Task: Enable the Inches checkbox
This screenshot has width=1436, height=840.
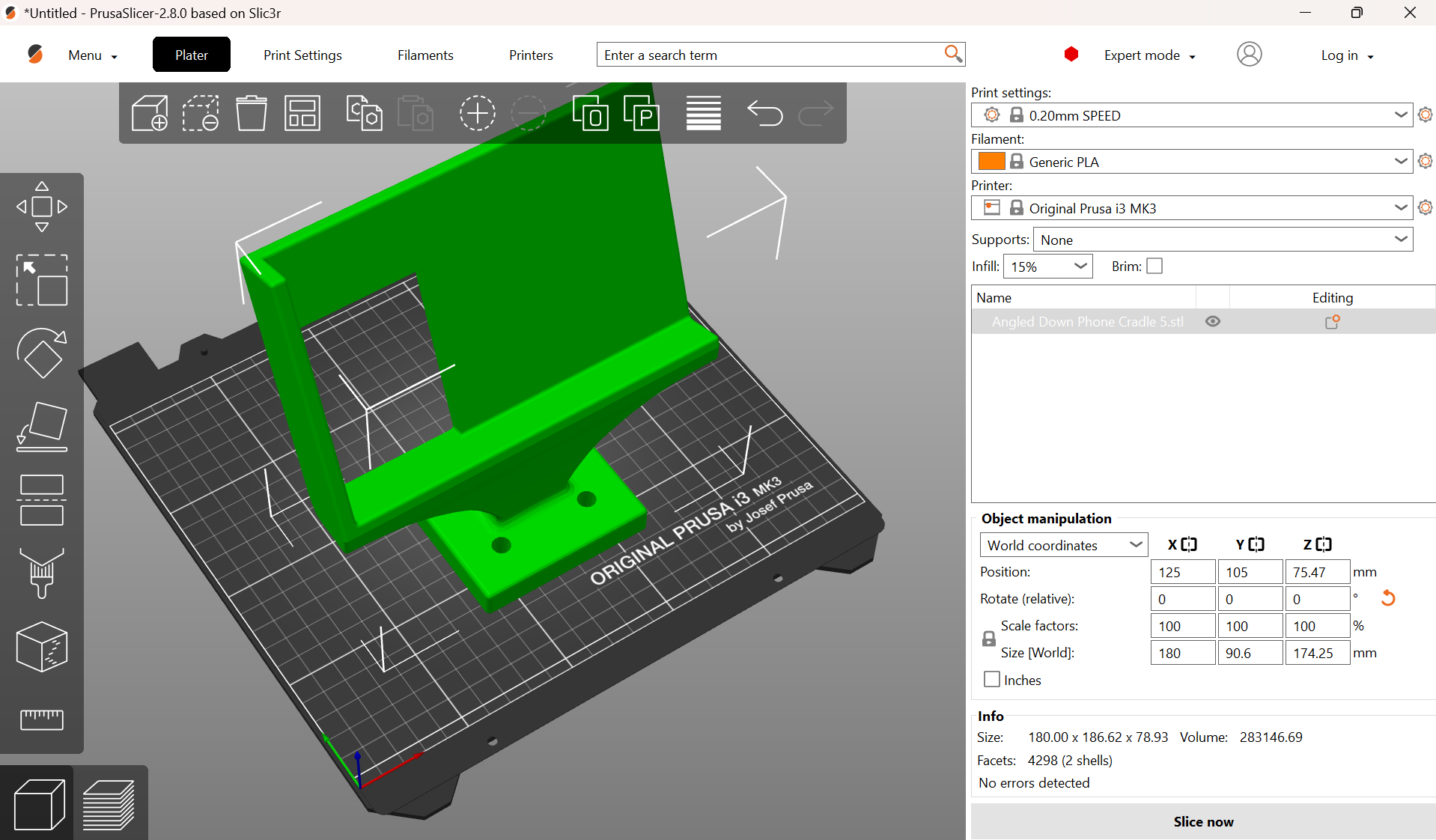Action: pyautogui.click(x=992, y=680)
